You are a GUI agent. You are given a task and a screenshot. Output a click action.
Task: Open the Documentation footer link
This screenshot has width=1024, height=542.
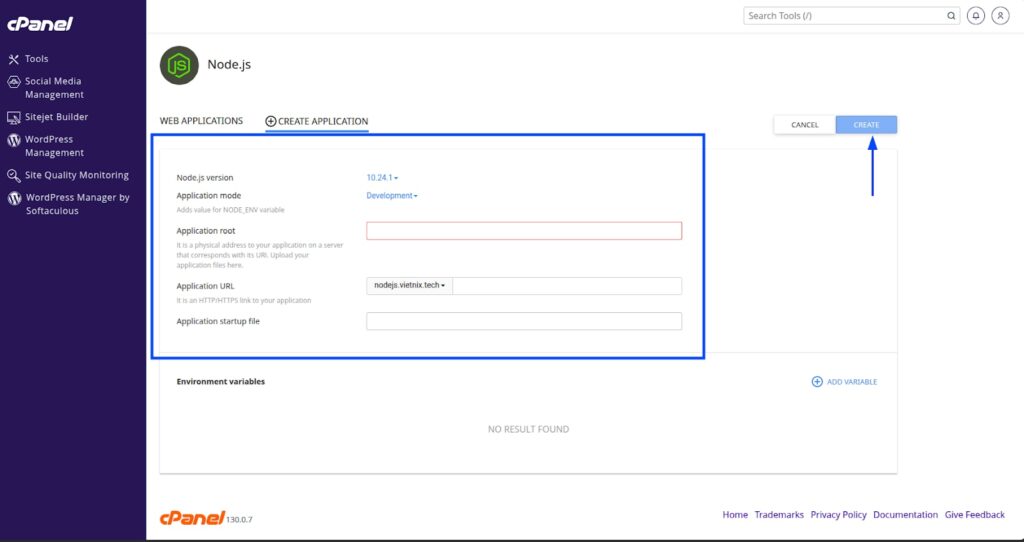[x=905, y=515]
